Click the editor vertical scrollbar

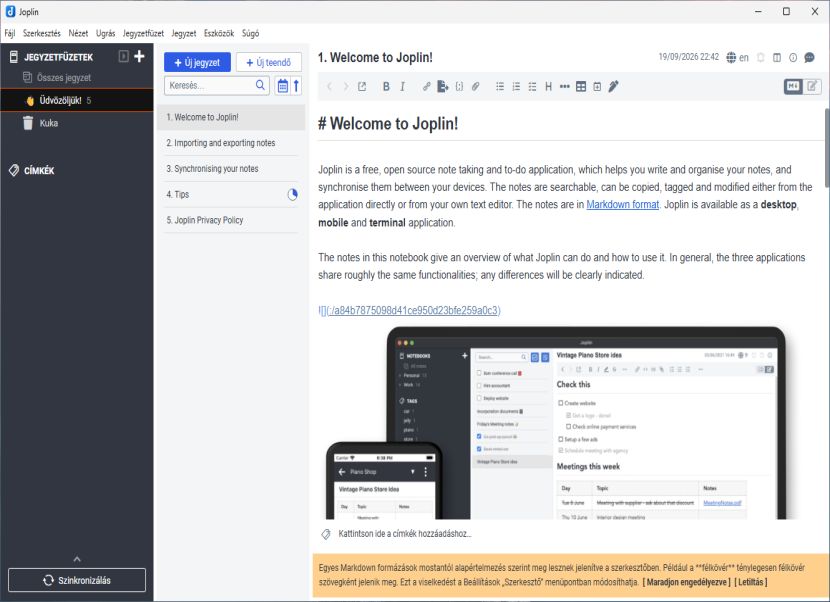coord(827,148)
